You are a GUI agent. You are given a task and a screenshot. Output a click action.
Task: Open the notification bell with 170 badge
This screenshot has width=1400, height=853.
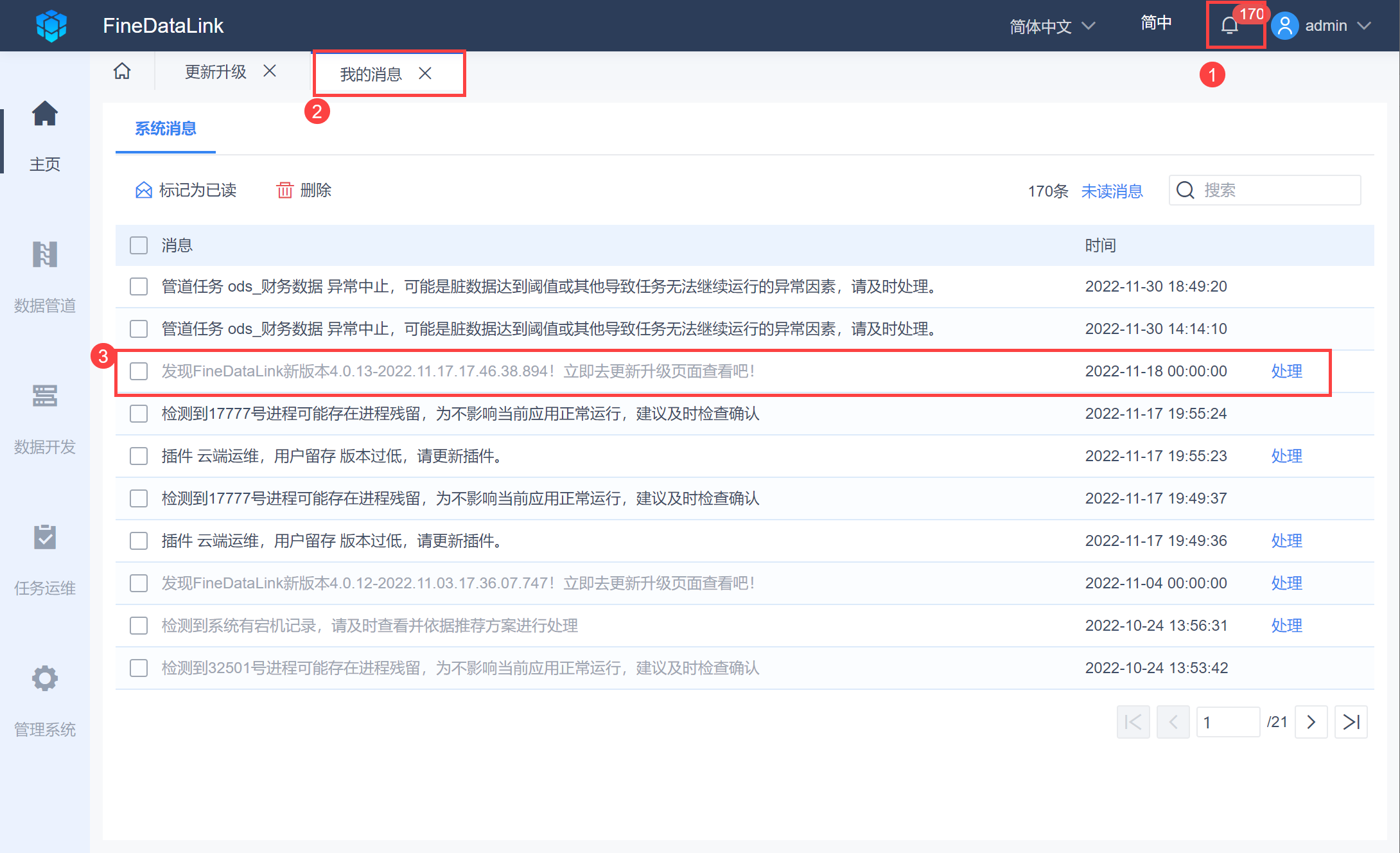[x=1230, y=26]
